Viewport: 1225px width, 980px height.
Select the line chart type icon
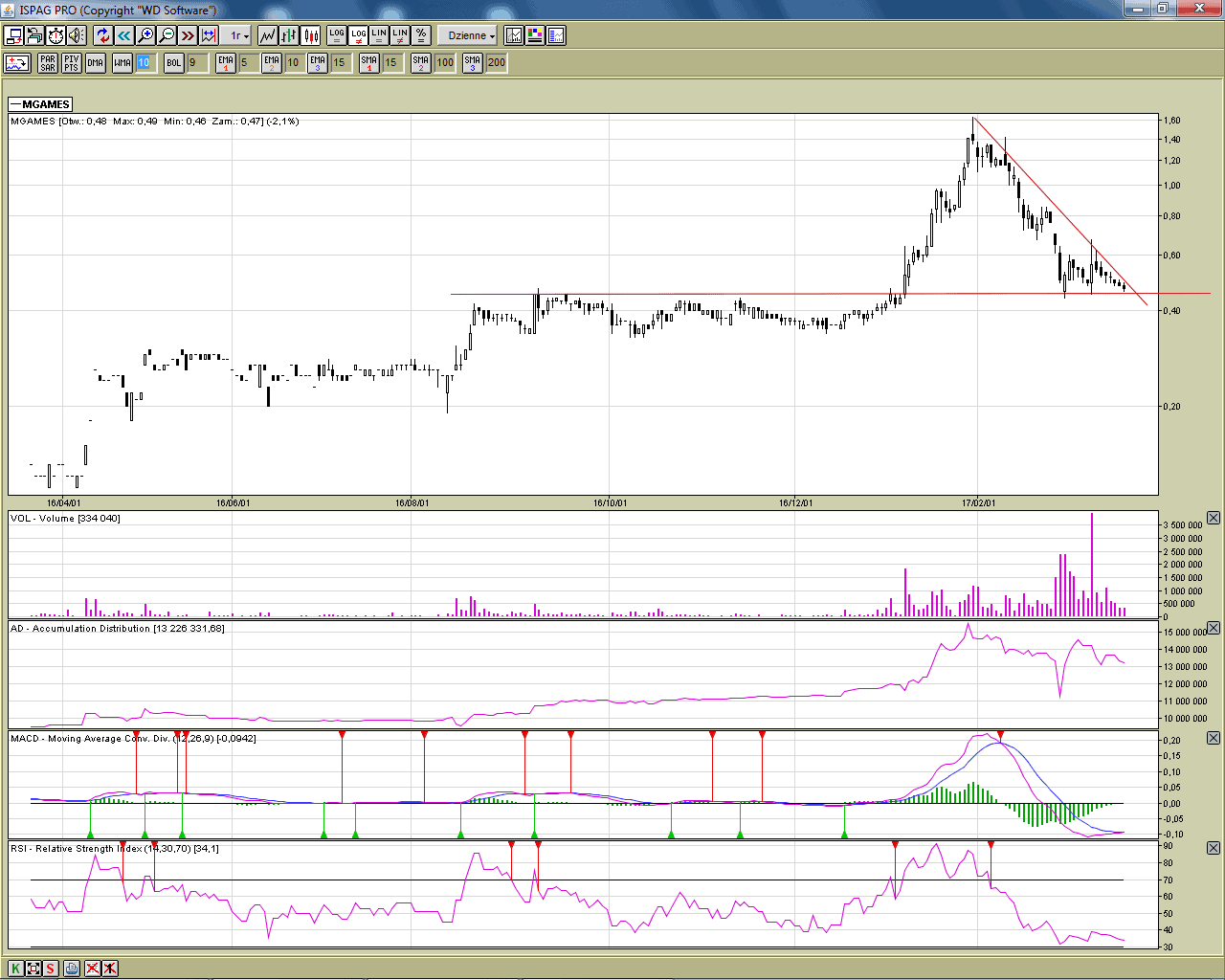[x=268, y=35]
